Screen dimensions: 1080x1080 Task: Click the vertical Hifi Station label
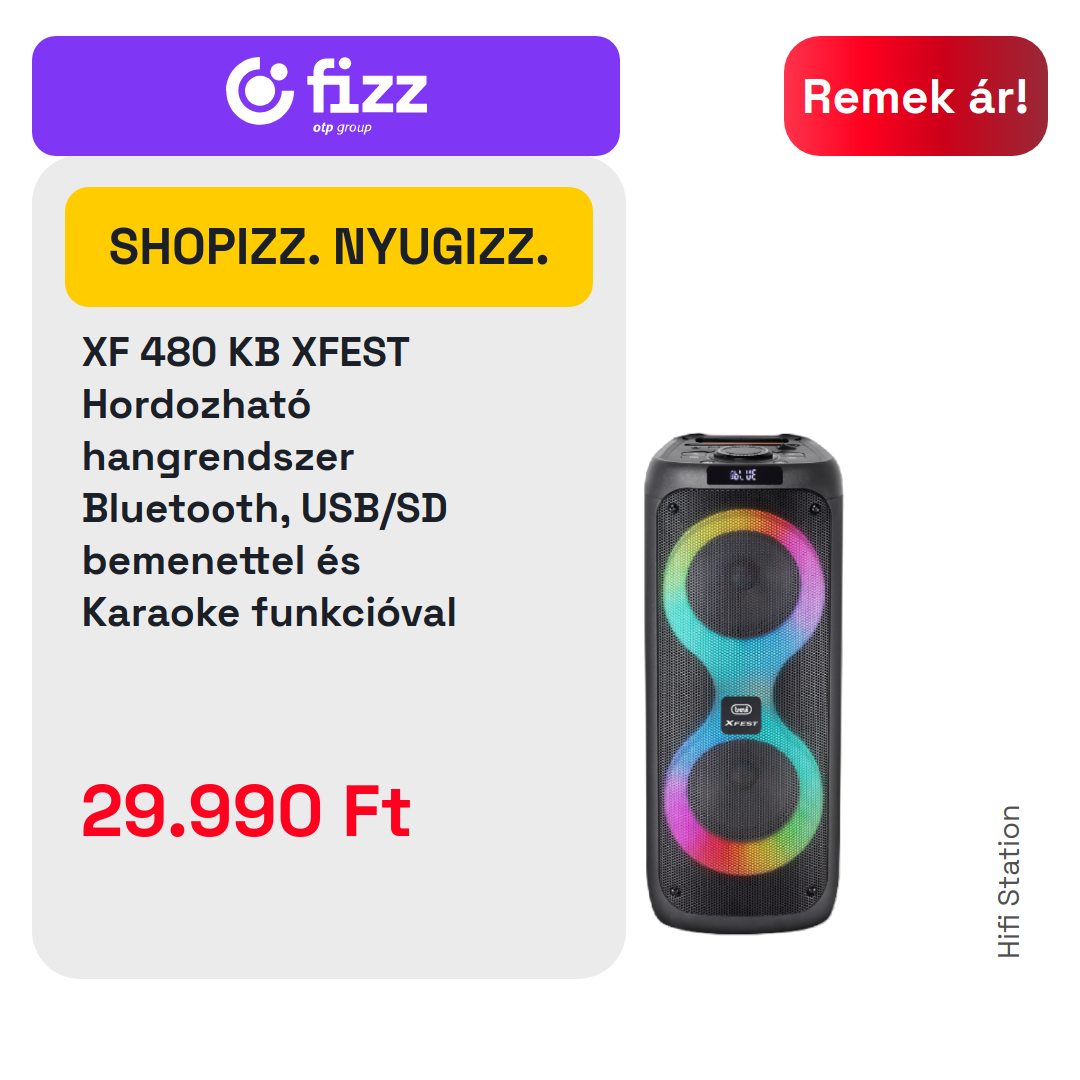click(1009, 882)
